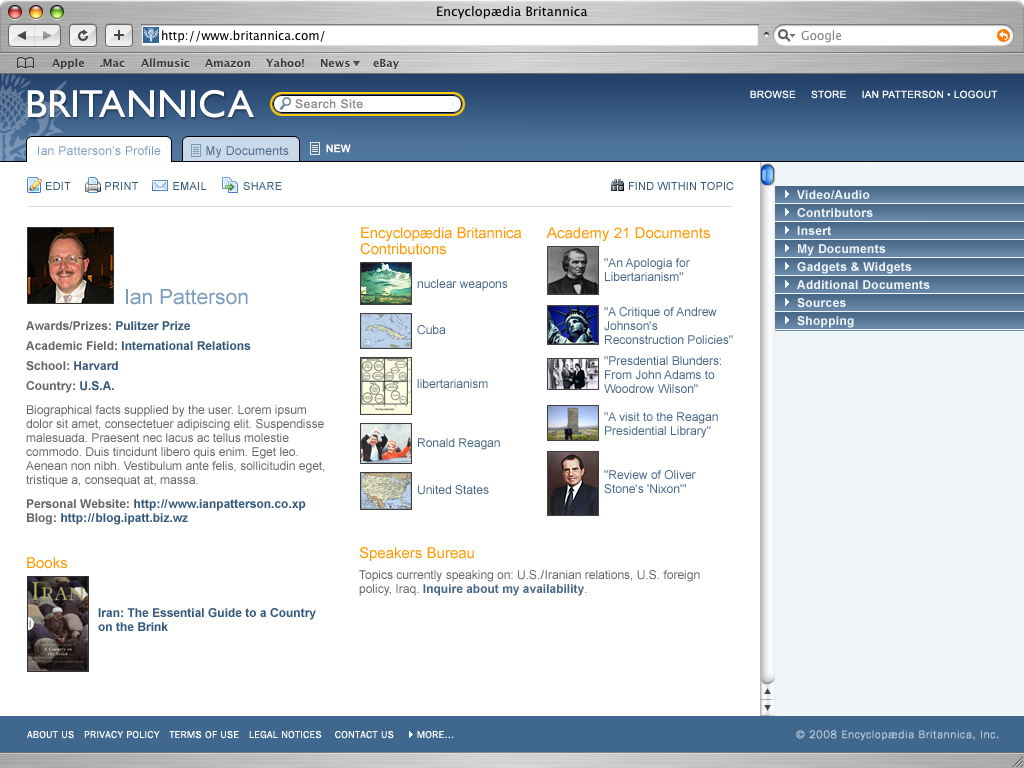Click the browser reload button
Image resolution: width=1024 pixels, height=768 pixels.
pos(83,35)
